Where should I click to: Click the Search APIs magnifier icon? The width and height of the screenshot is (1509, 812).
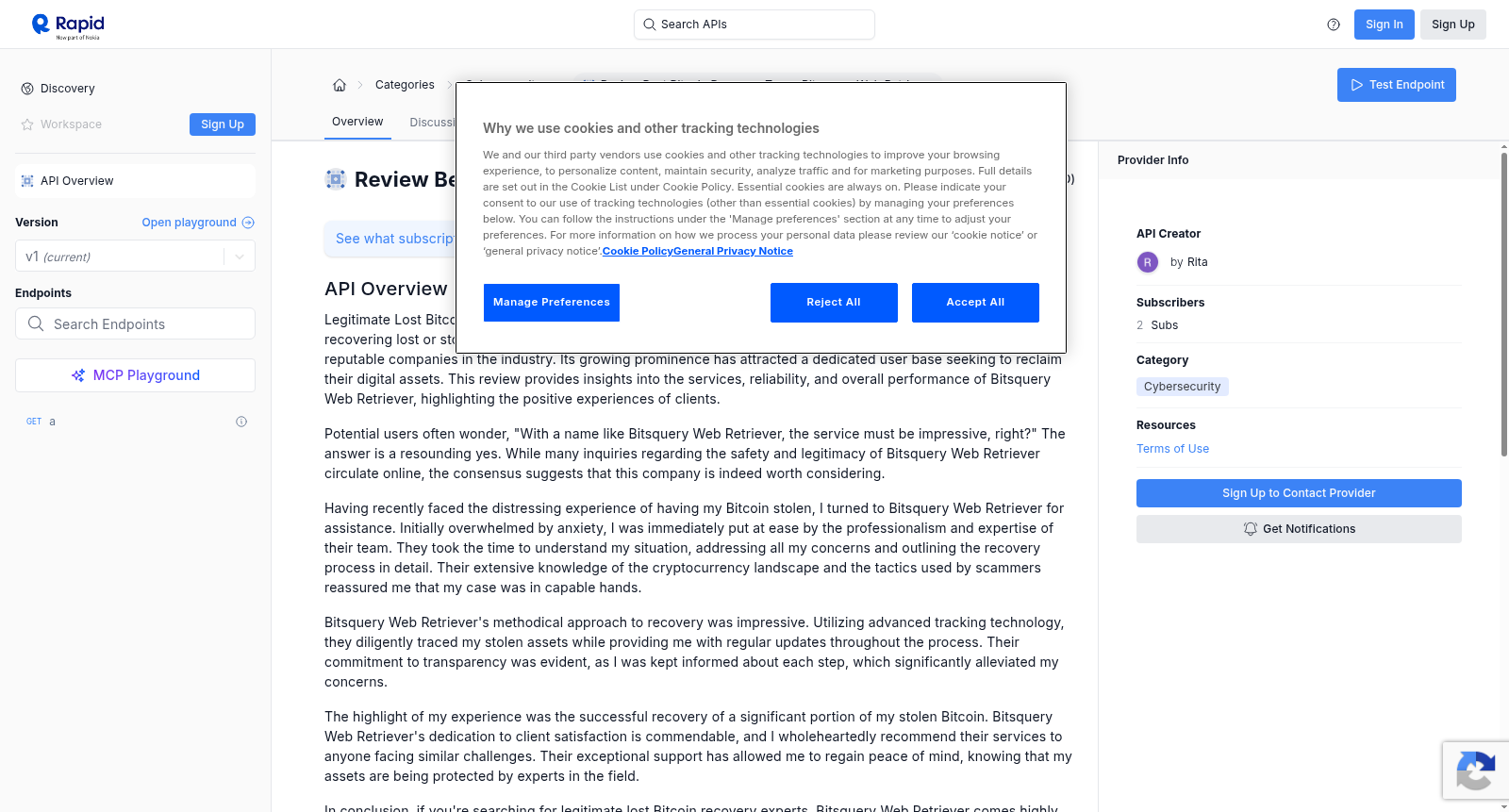pos(649,25)
